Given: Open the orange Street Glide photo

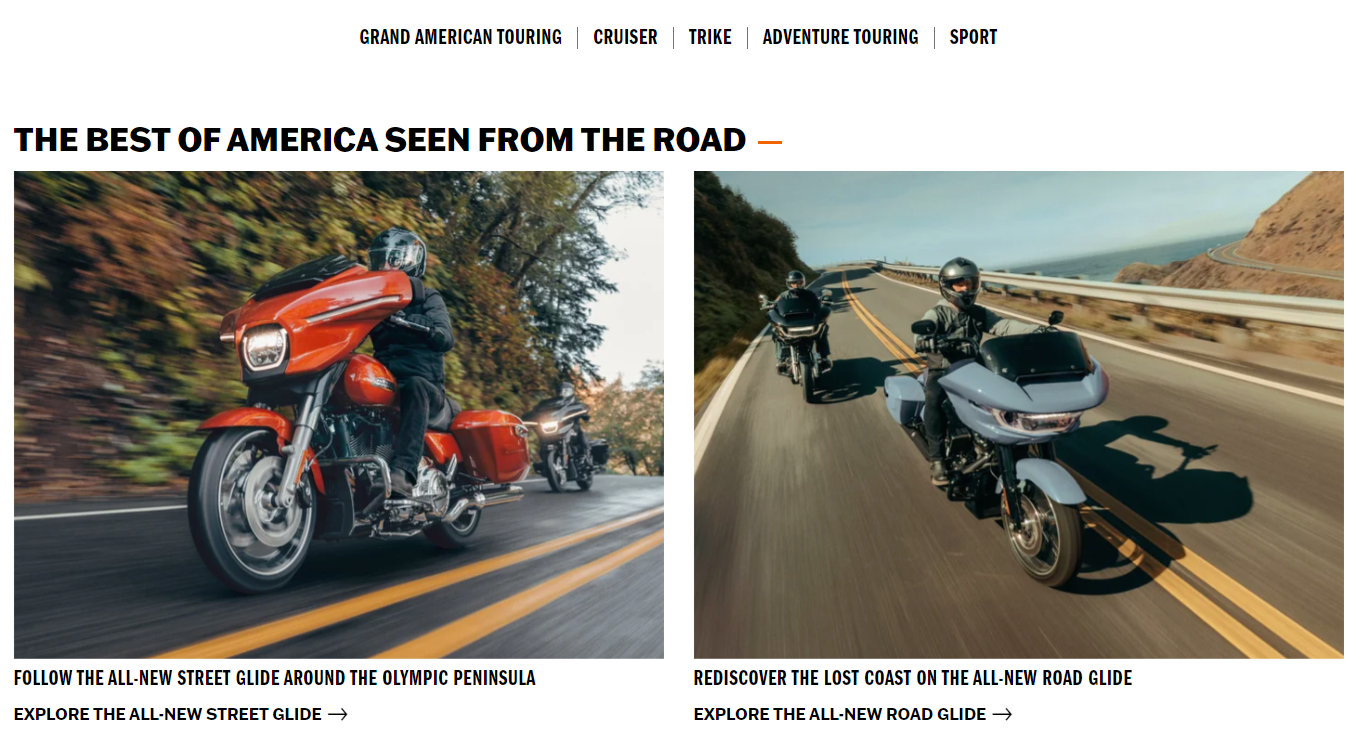Looking at the screenshot, I should [x=339, y=414].
